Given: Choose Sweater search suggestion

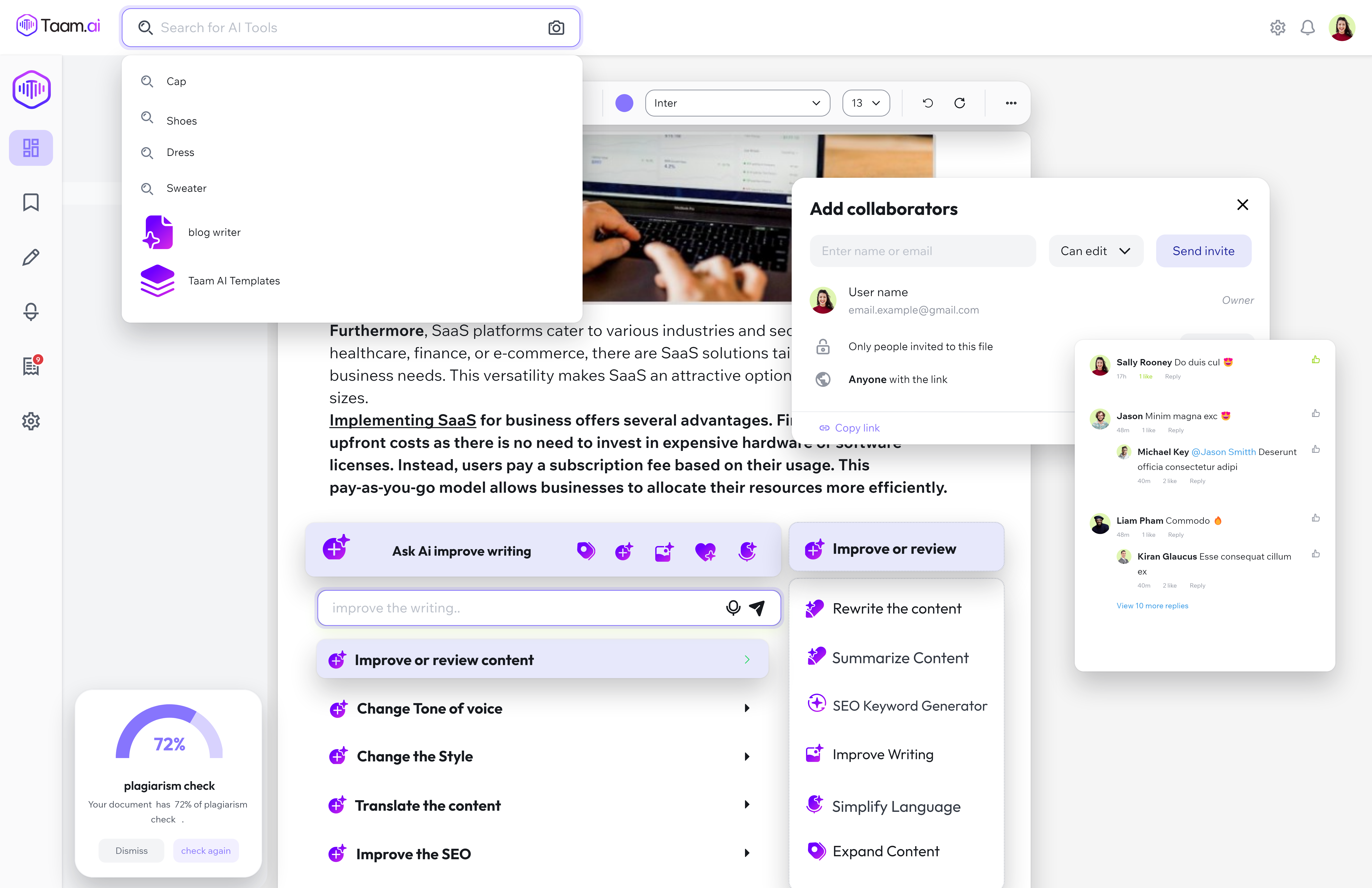Looking at the screenshot, I should click(x=186, y=189).
